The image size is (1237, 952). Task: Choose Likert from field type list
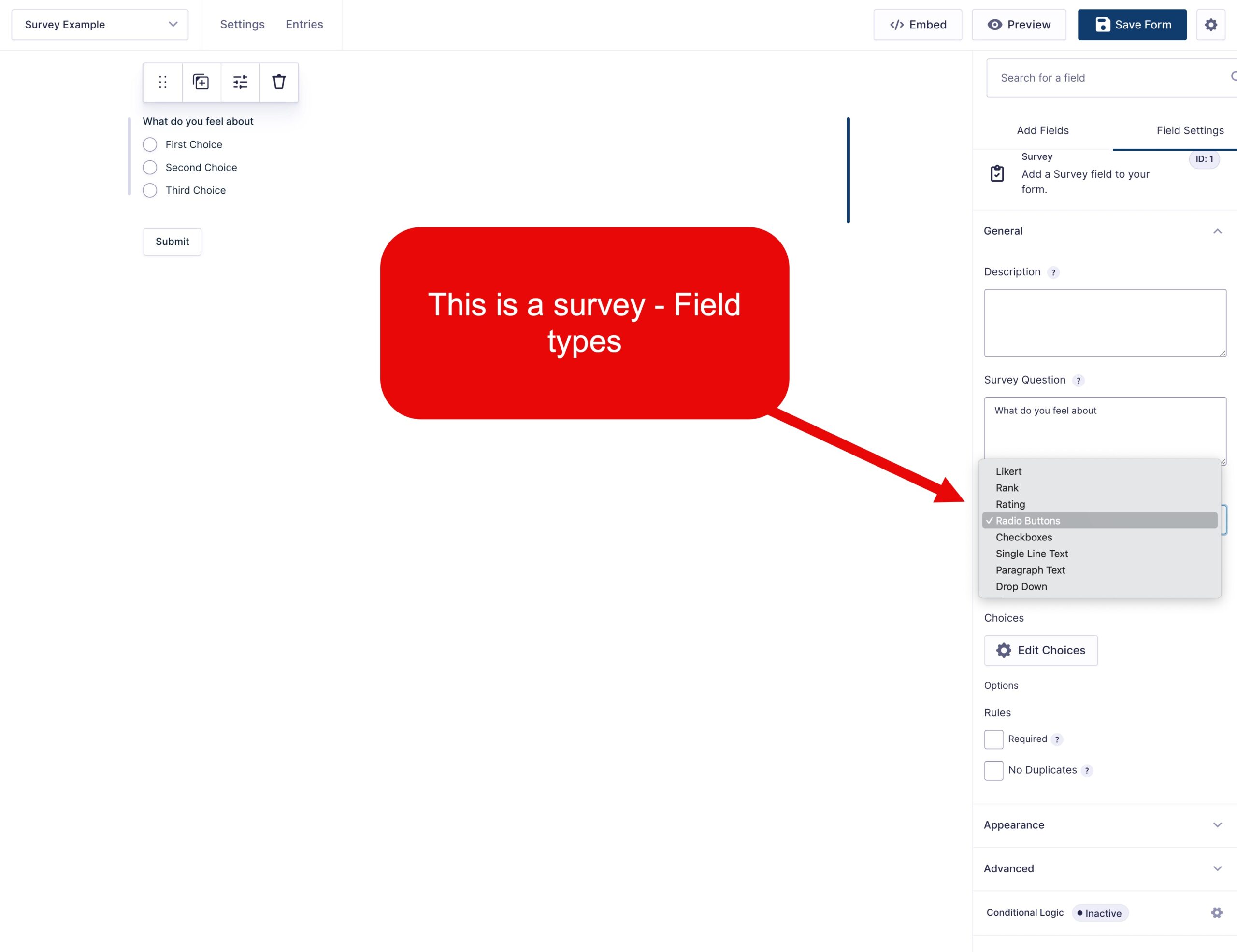click(x=1008, y=471)
